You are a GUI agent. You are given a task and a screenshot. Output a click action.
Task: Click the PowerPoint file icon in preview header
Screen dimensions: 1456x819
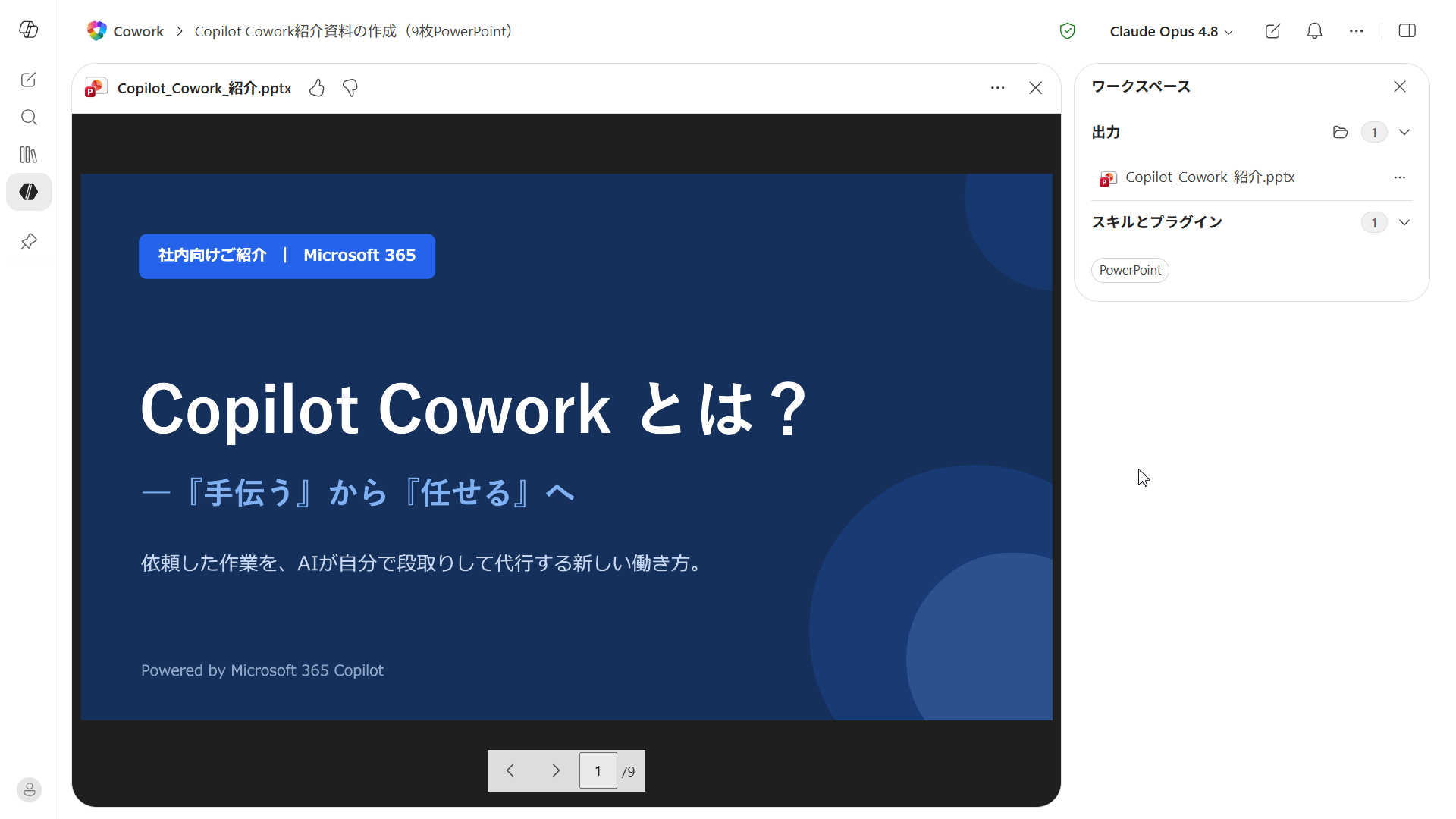coord(96,88)
